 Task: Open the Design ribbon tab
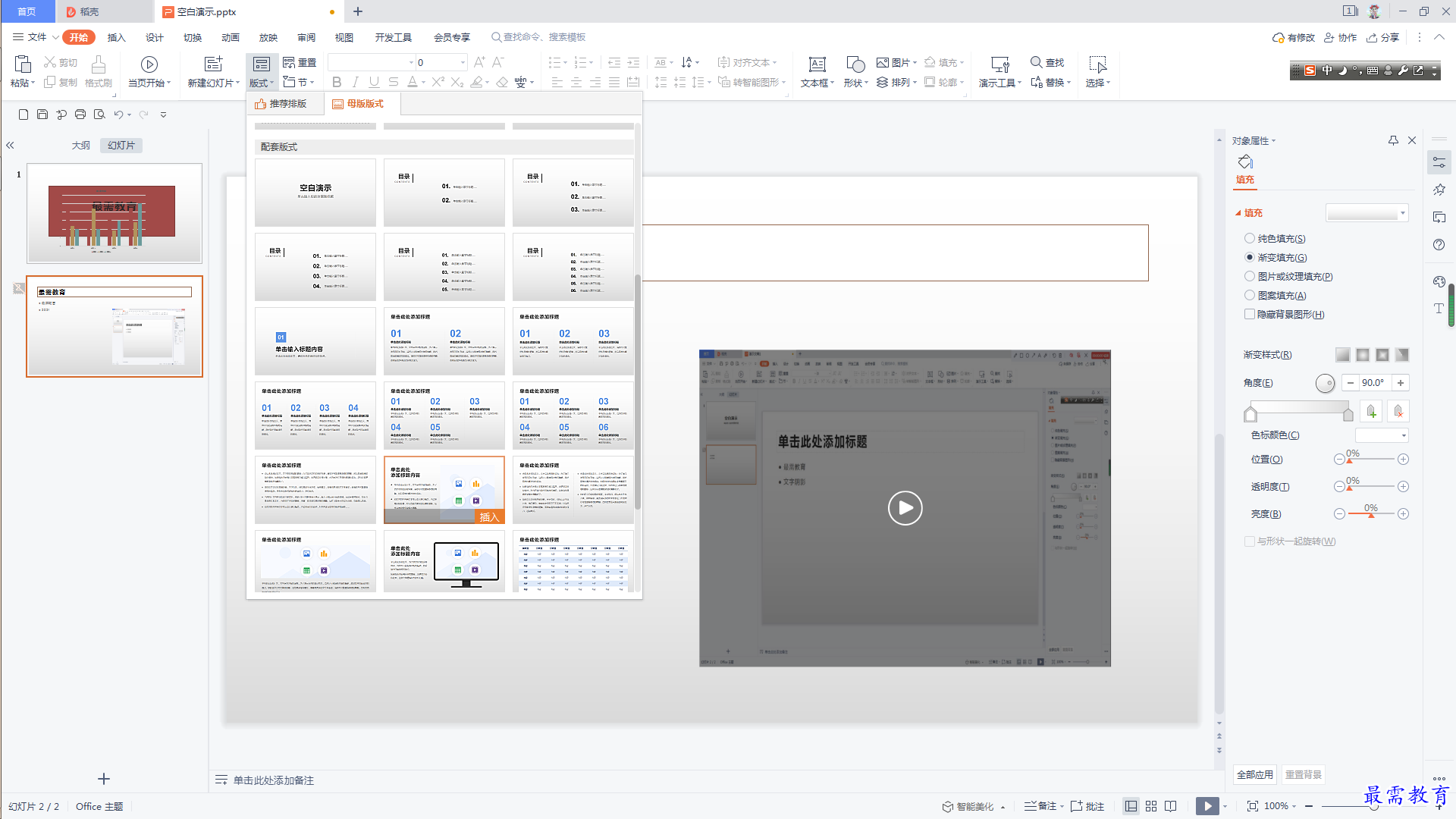pos(155,37)
